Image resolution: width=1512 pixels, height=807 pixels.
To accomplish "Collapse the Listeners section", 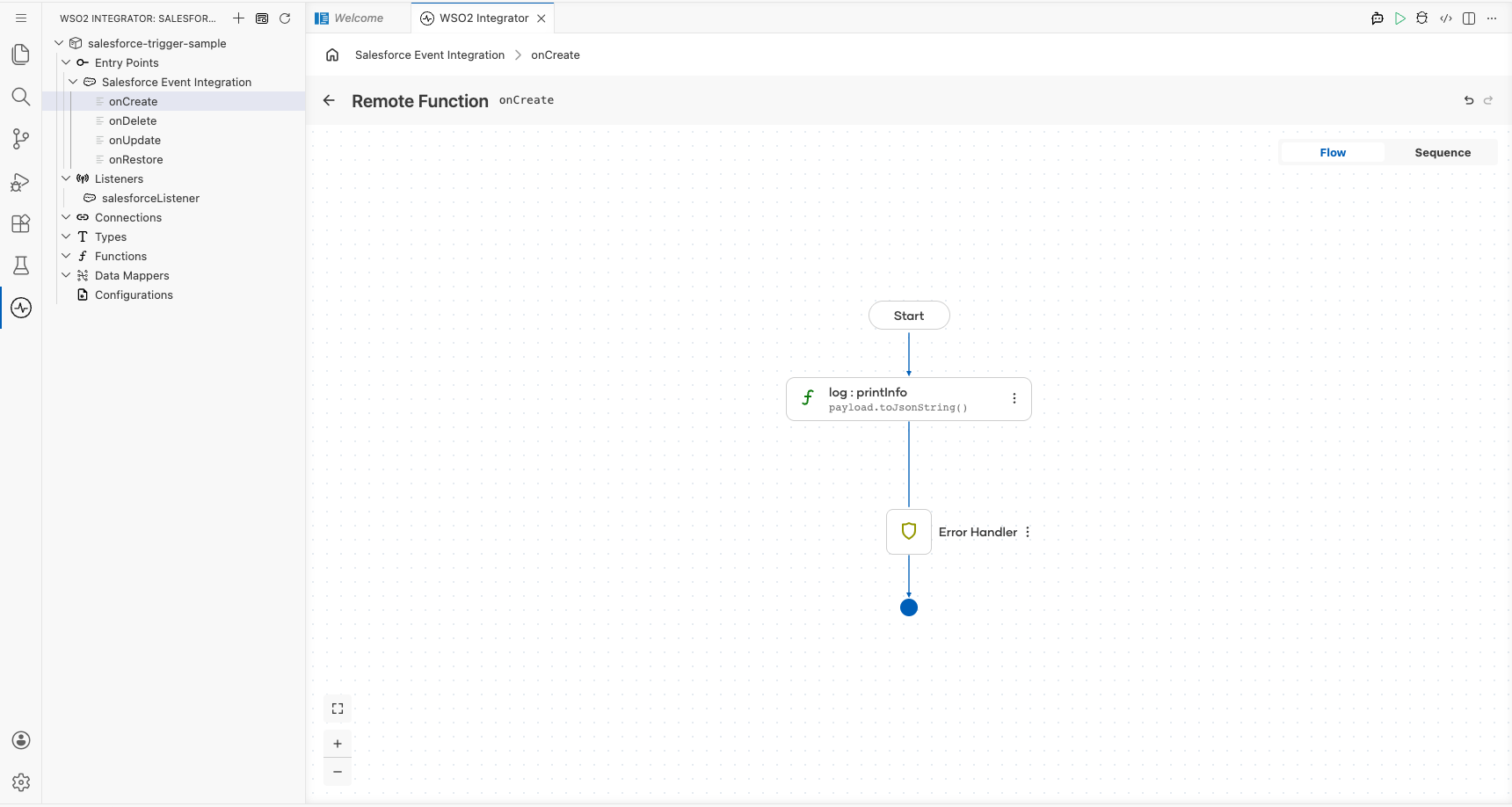I will tap(66, 178).
